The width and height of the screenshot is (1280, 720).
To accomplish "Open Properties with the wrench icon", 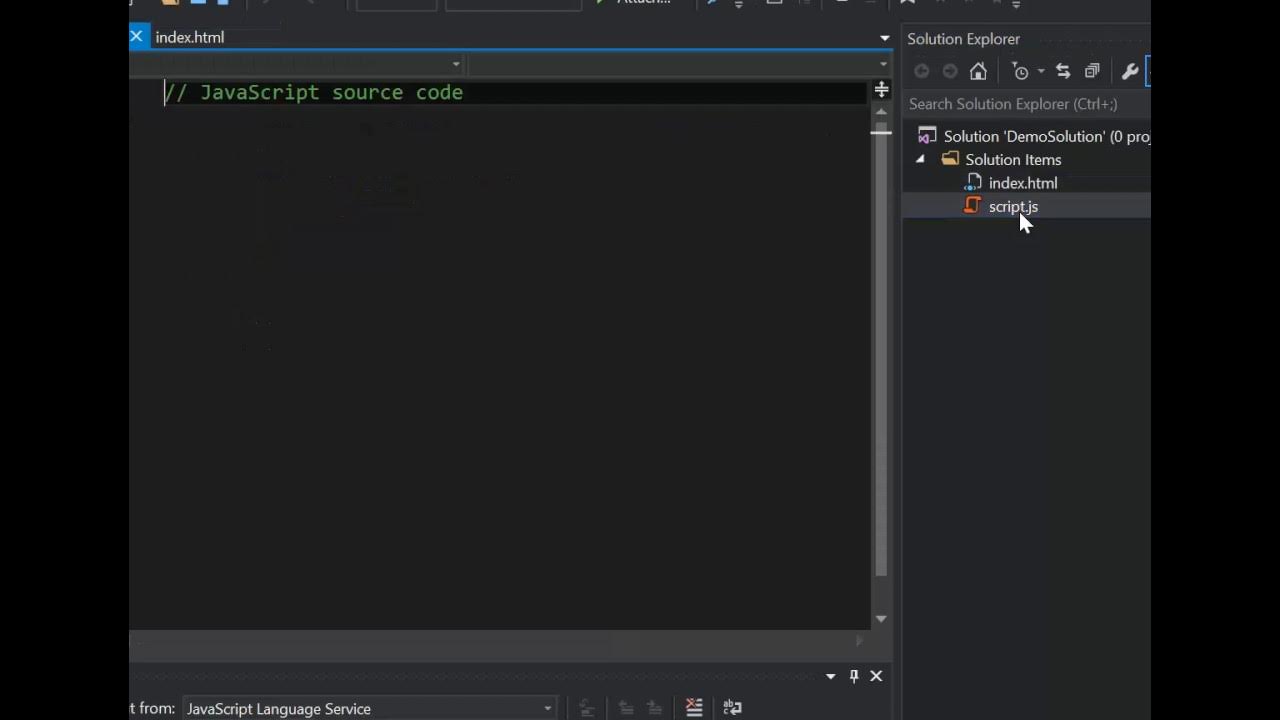I will [1129, 71].
